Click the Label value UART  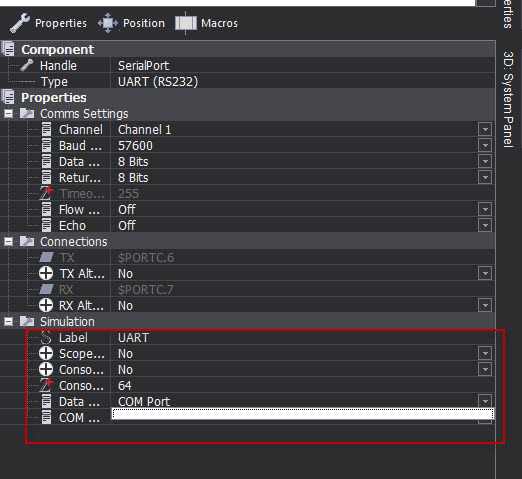pos(133,338)
